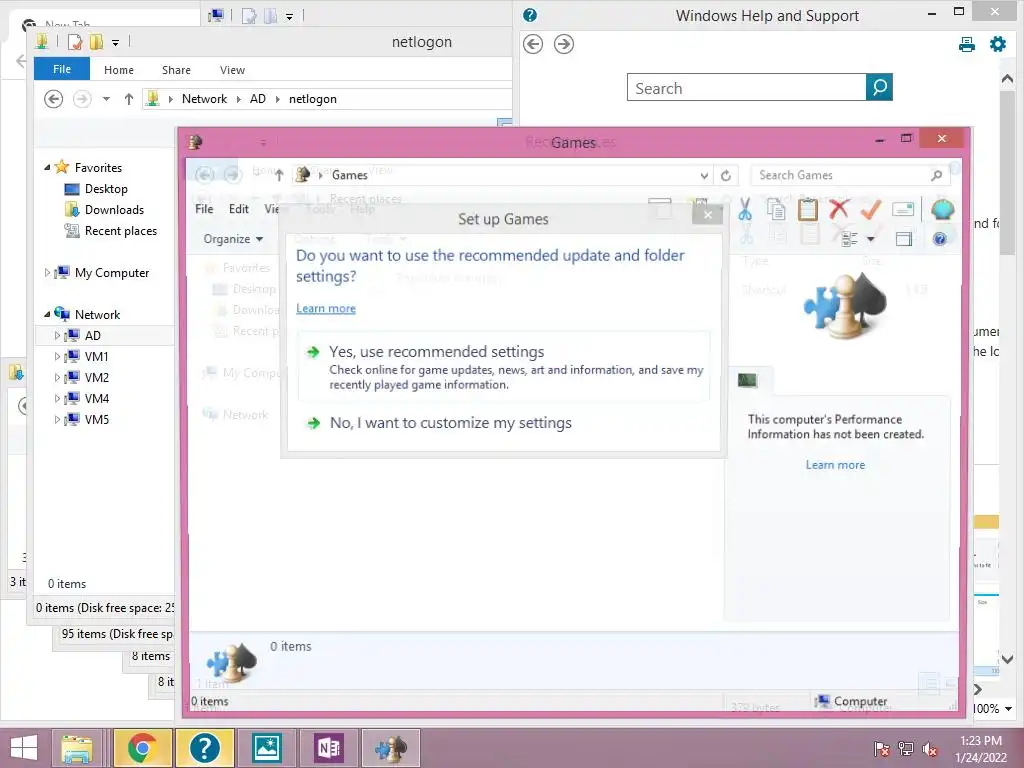The image size is (1024, 768).
Task: Click the Action Center flag in system tray
Action: 882,749
